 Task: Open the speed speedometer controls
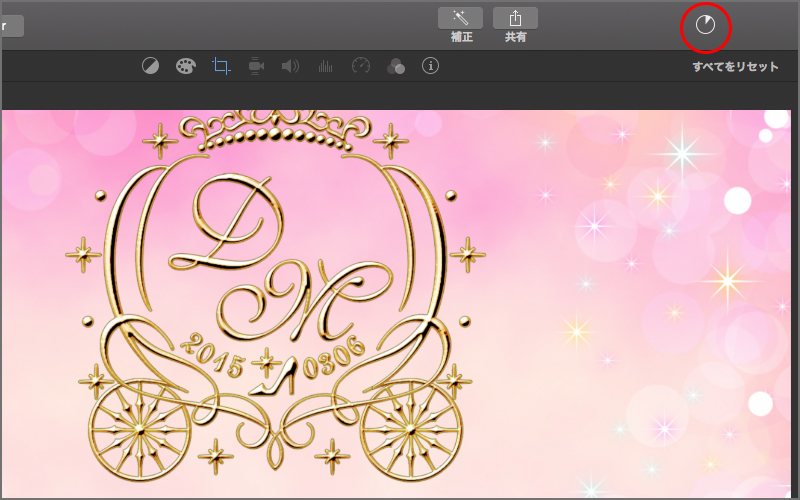[x=361, y=67]
